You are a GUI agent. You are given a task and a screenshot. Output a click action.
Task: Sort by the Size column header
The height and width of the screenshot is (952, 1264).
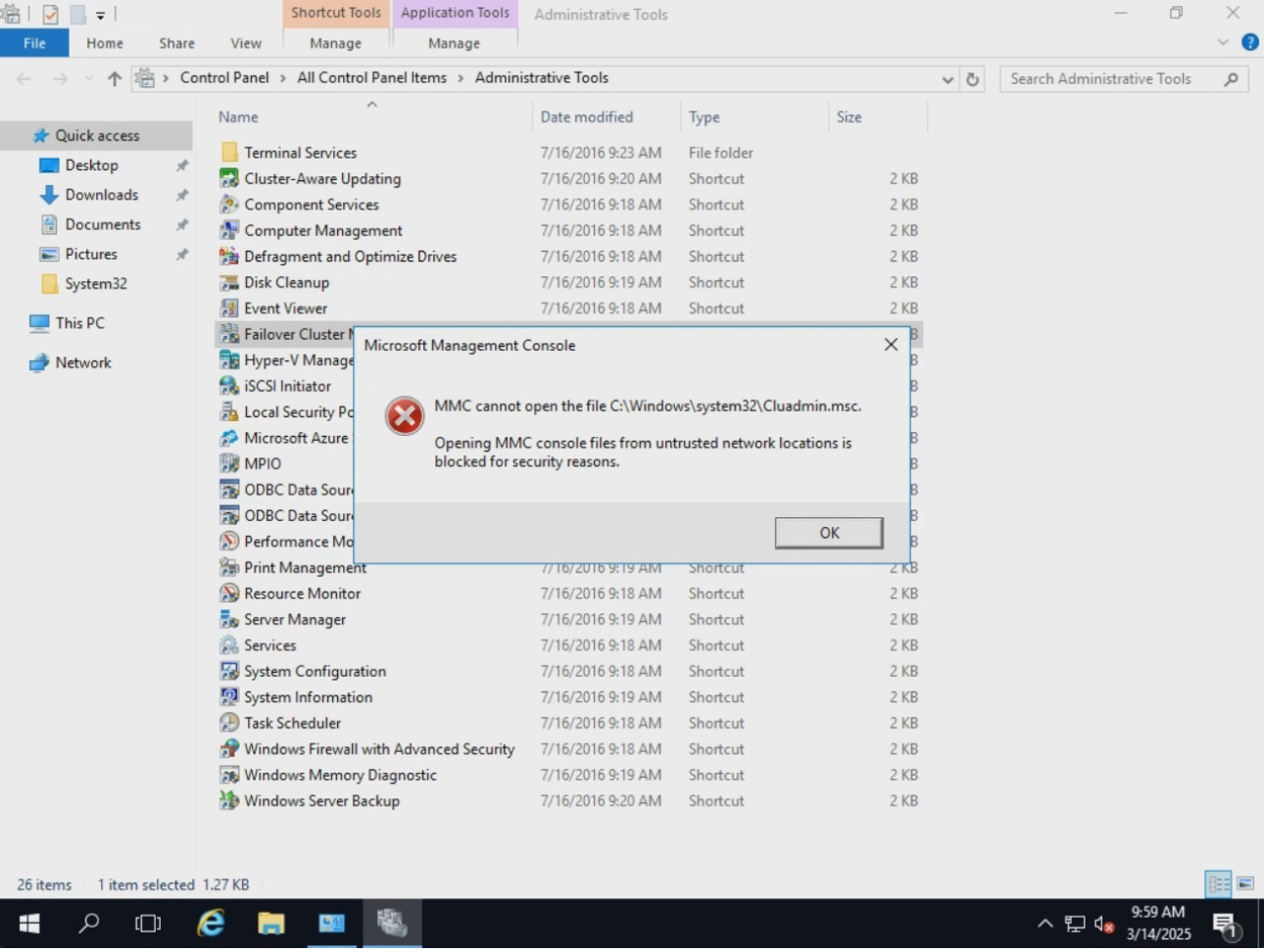pos(850,117)
